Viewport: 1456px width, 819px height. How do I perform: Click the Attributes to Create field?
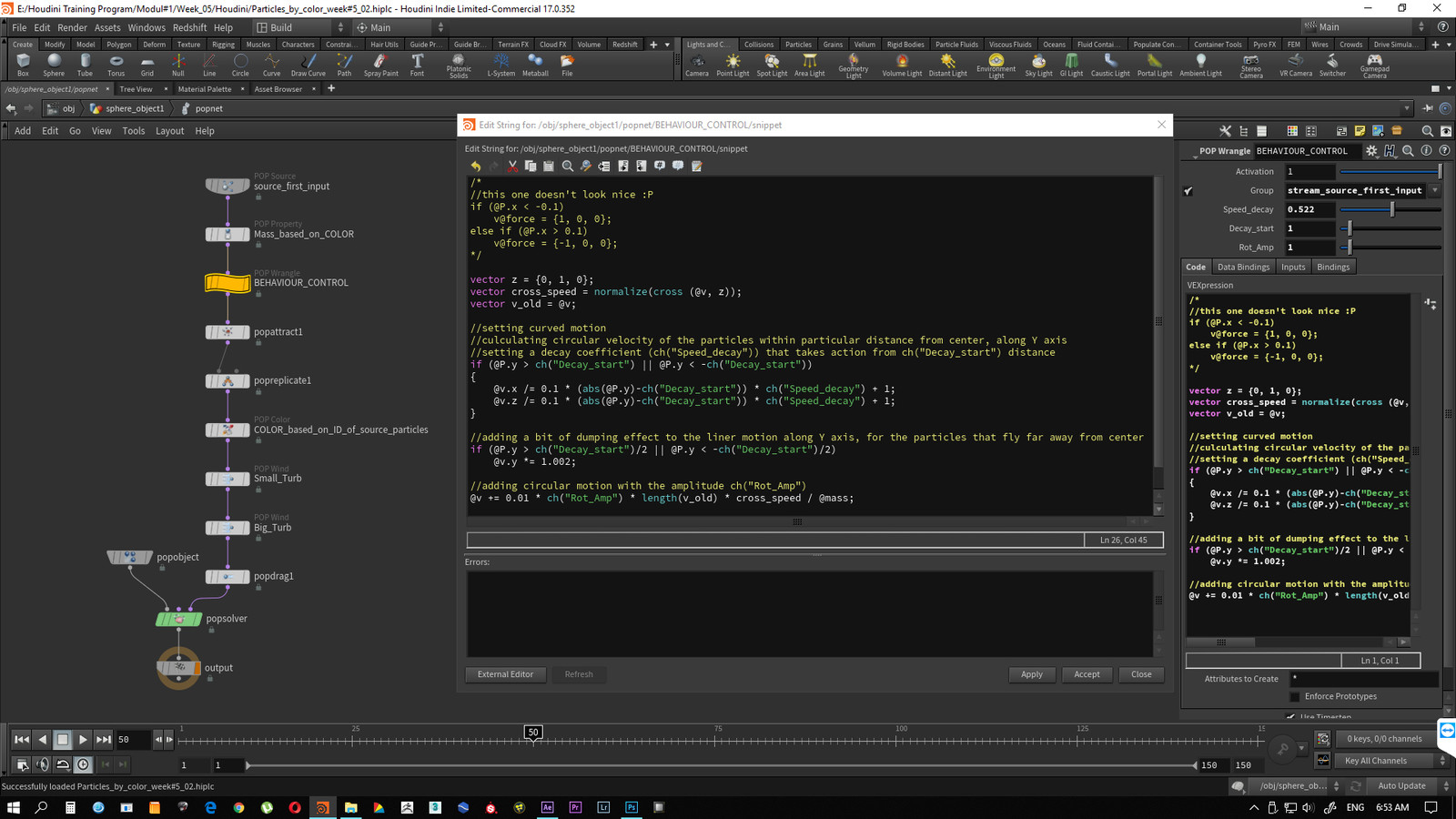coord(1363,679)
